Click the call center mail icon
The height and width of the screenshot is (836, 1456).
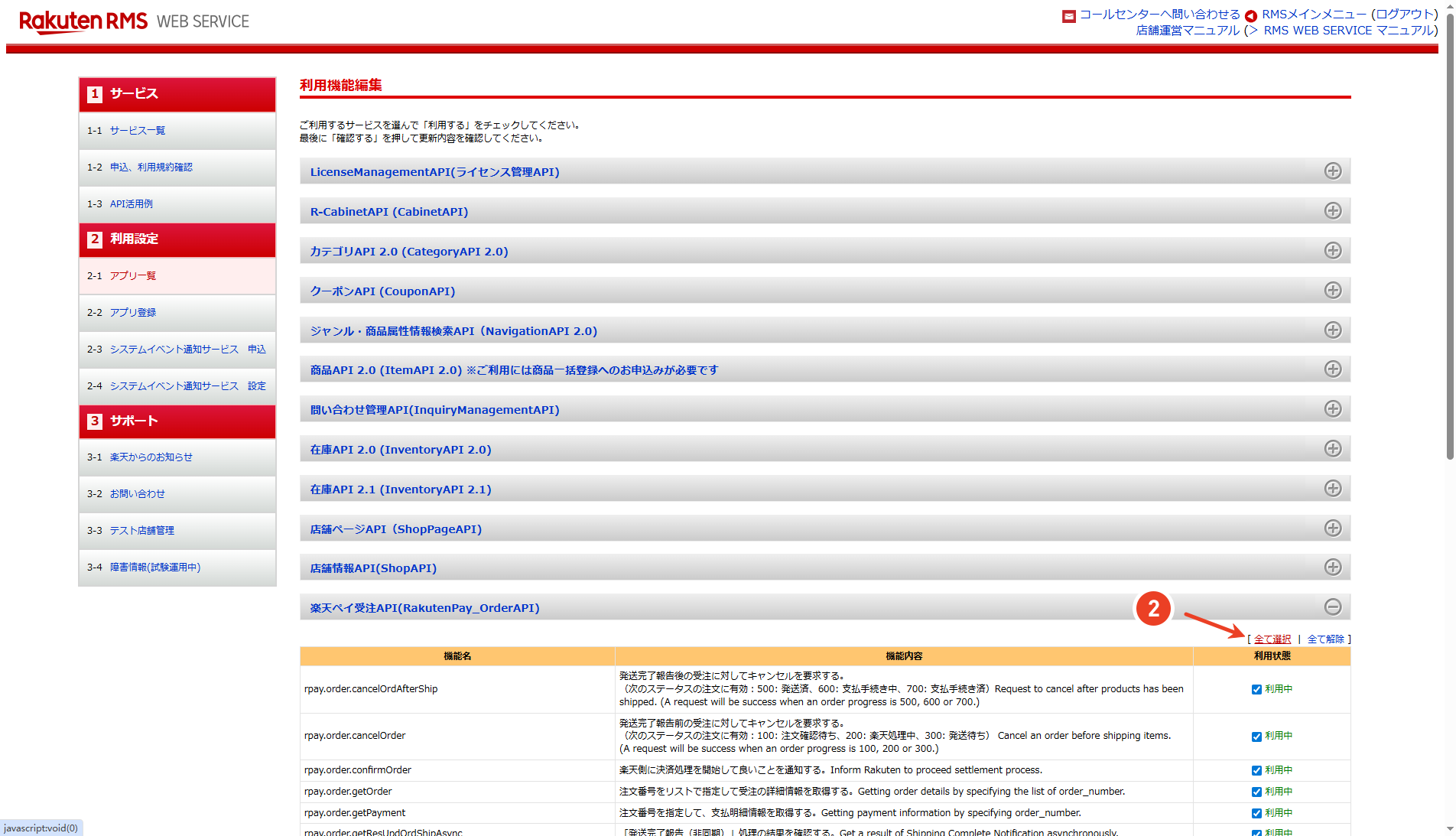point(1069,16)
